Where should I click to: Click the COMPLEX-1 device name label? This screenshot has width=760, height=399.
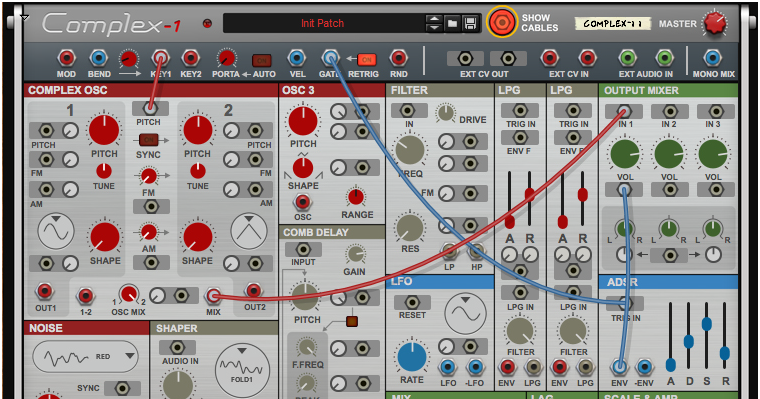tap(612, 23)
